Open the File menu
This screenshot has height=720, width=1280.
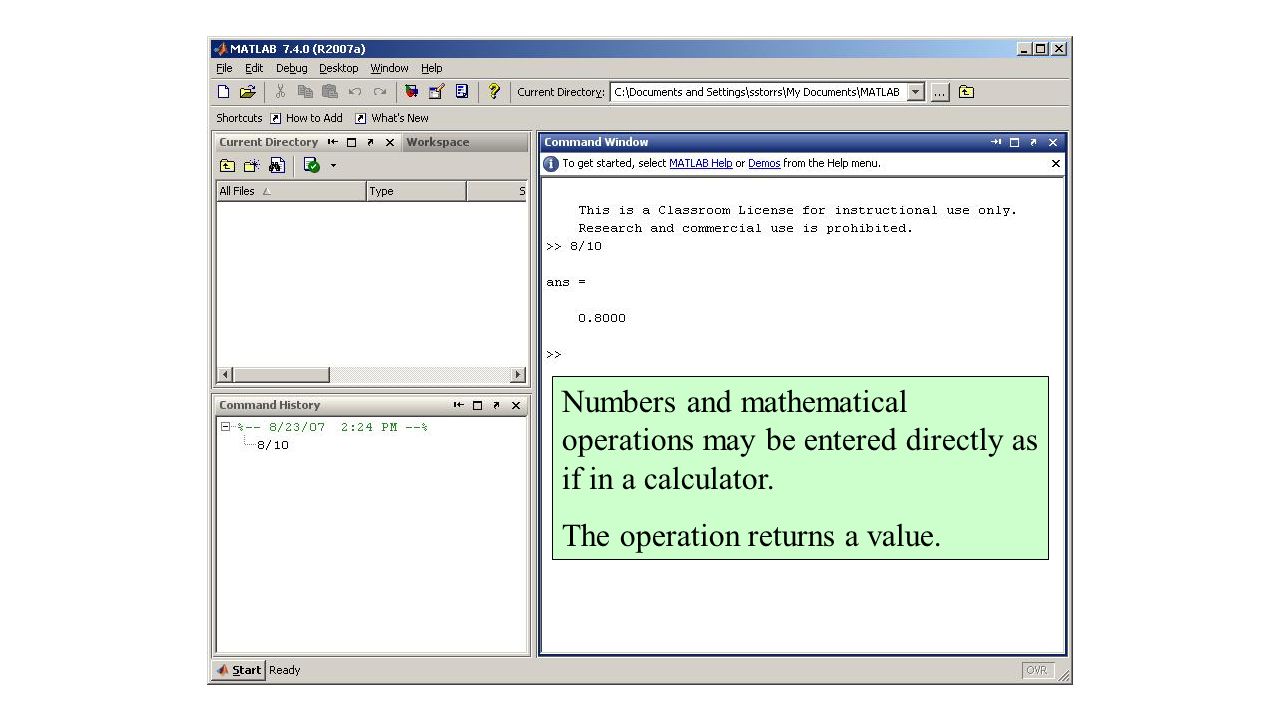tap(224, 68)
